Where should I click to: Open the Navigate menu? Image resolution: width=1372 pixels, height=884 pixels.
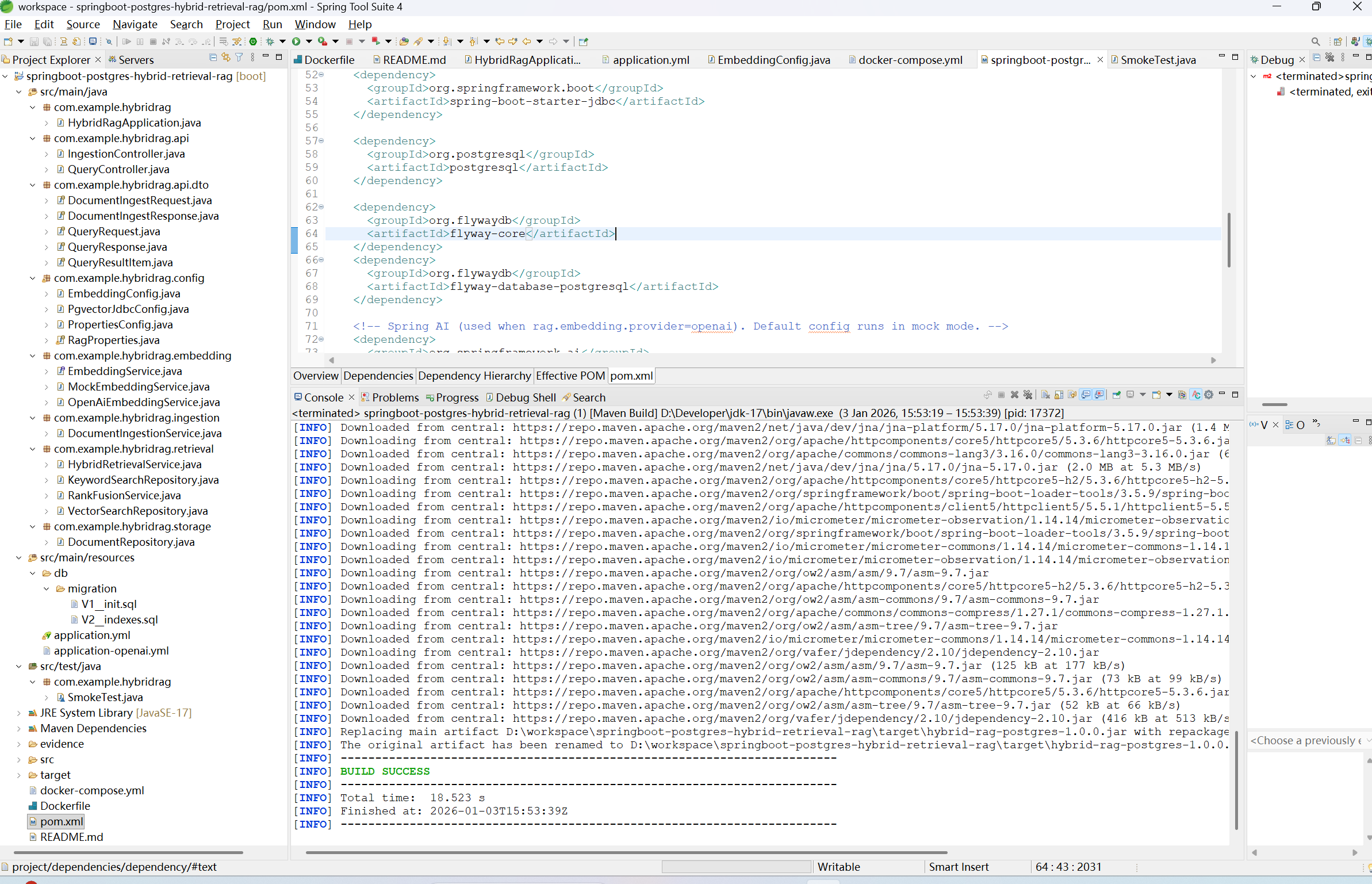(x=135, y=24)
